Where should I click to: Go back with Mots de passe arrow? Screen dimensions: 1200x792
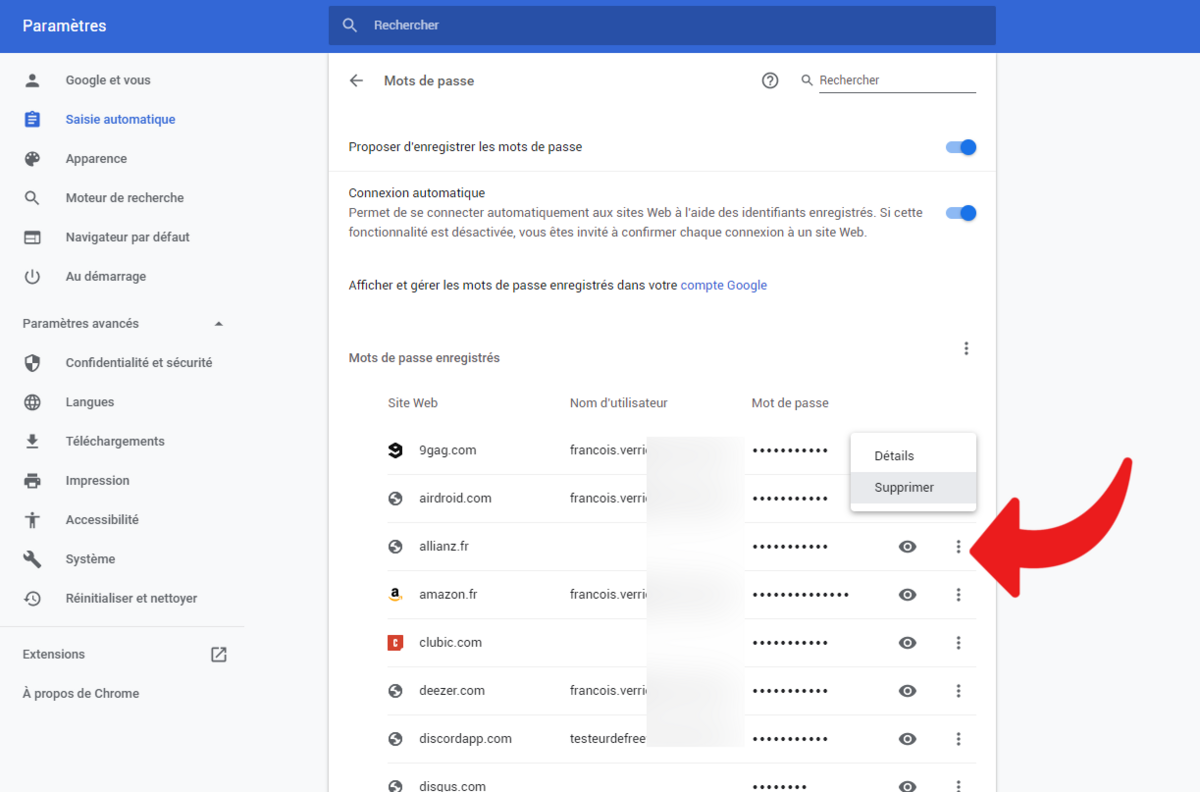356,81
